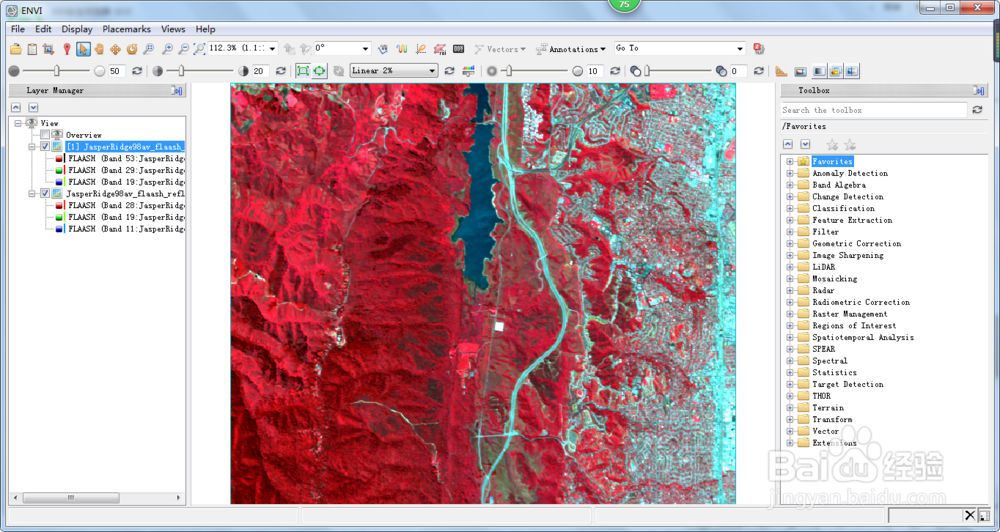1000x532 pixels.
Task: Select the Favorites toolbox folder
Action: [x=832, y=161]
